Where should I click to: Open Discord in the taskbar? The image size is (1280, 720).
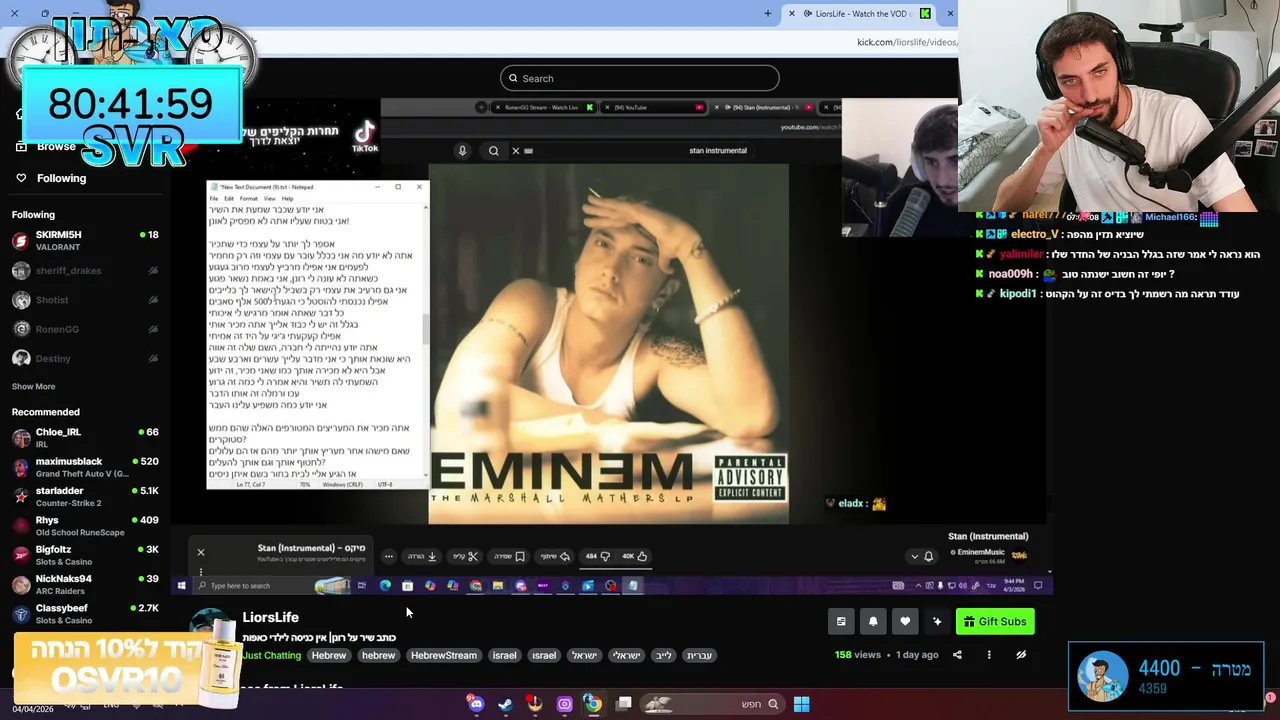click(476, 704)
